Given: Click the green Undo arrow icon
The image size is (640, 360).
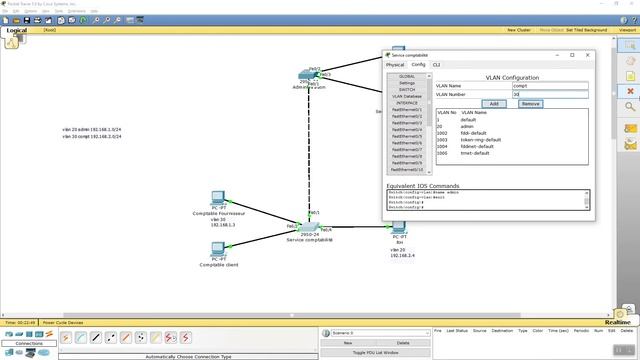Looking at the screenshot, I should 84,20.
